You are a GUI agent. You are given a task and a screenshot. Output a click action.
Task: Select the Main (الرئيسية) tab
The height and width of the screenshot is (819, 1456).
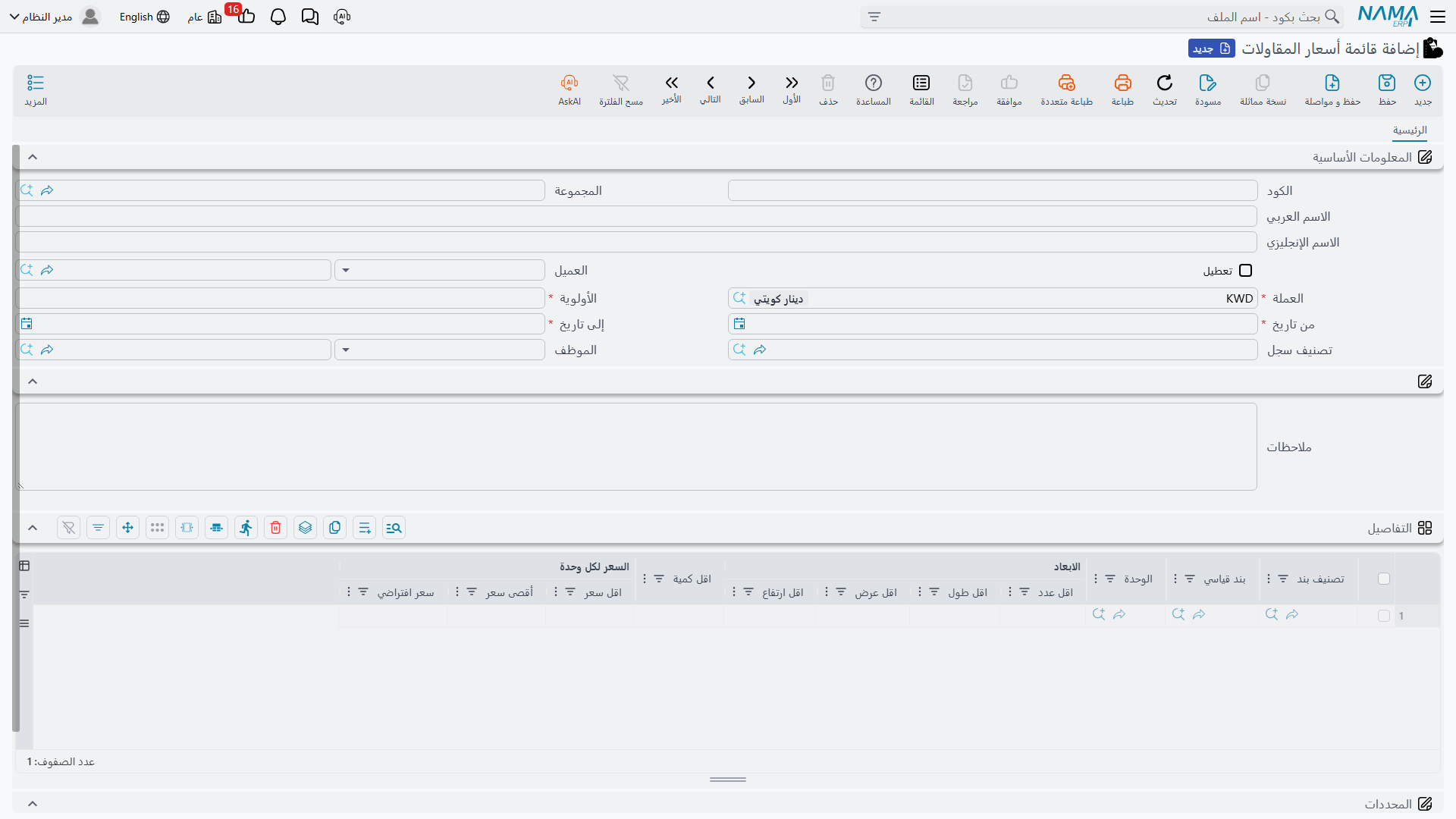point(1410,130)
